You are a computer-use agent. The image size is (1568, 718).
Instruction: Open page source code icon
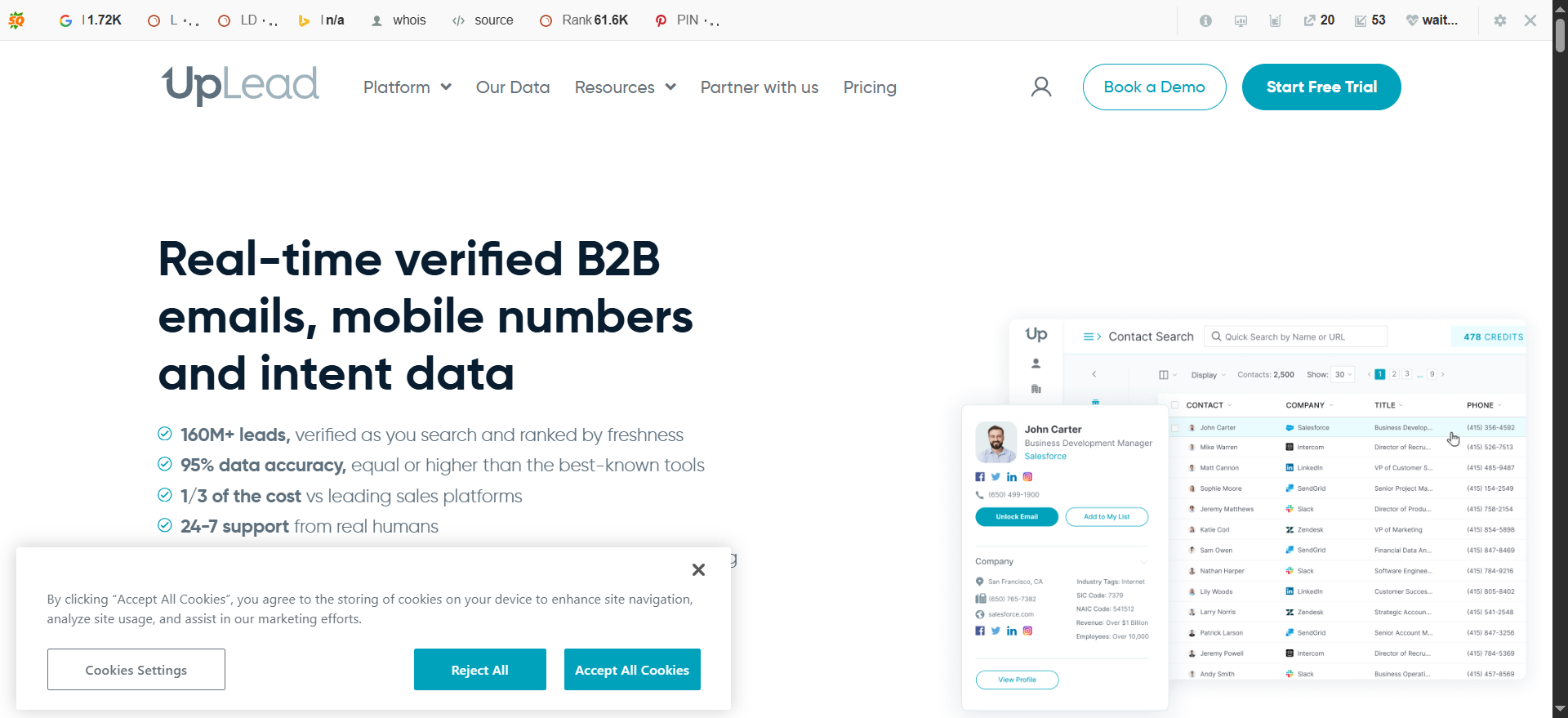(458, 20)
